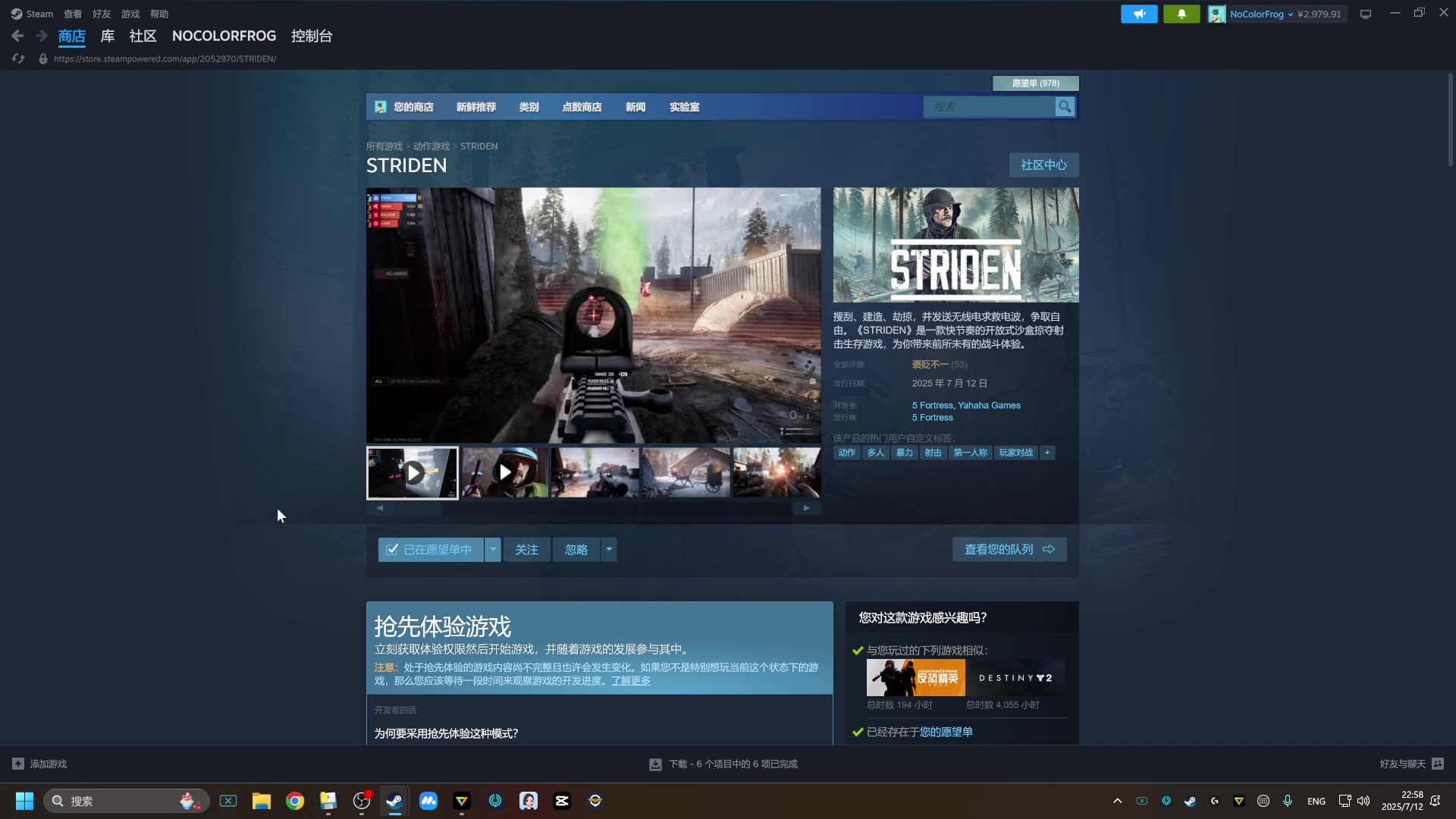Open the 类别 categories menu
Image resolution: width=1456 pixels, height=819 pixels.
(529, 107)
